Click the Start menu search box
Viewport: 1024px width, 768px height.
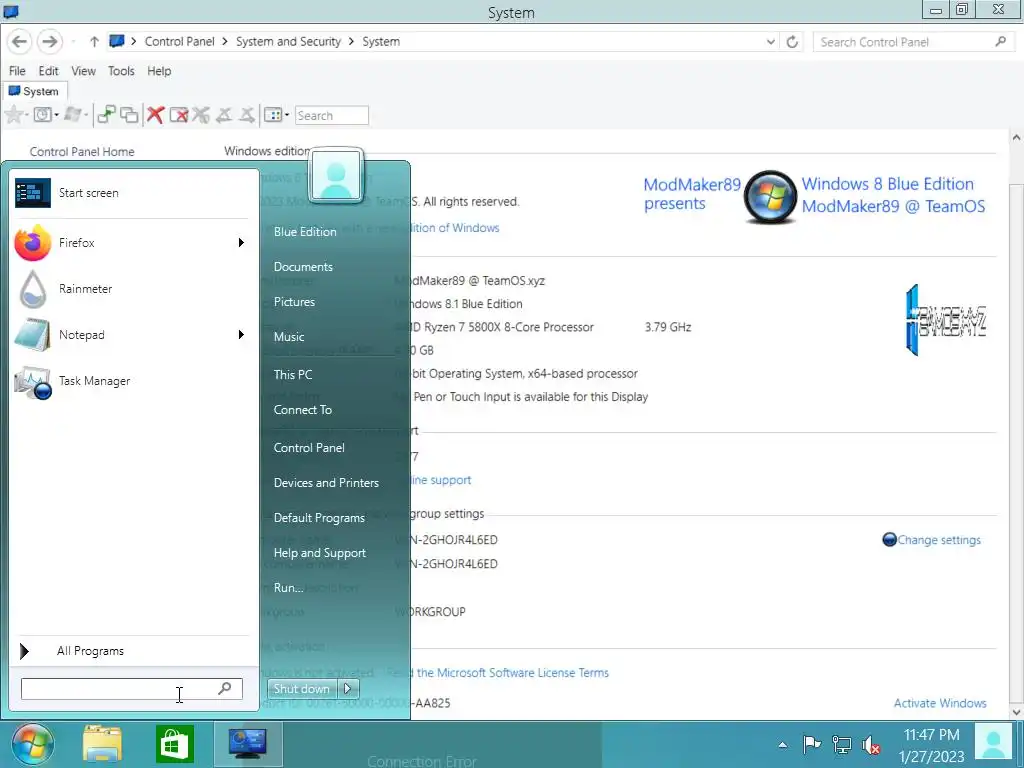click(x=131, y=689)
